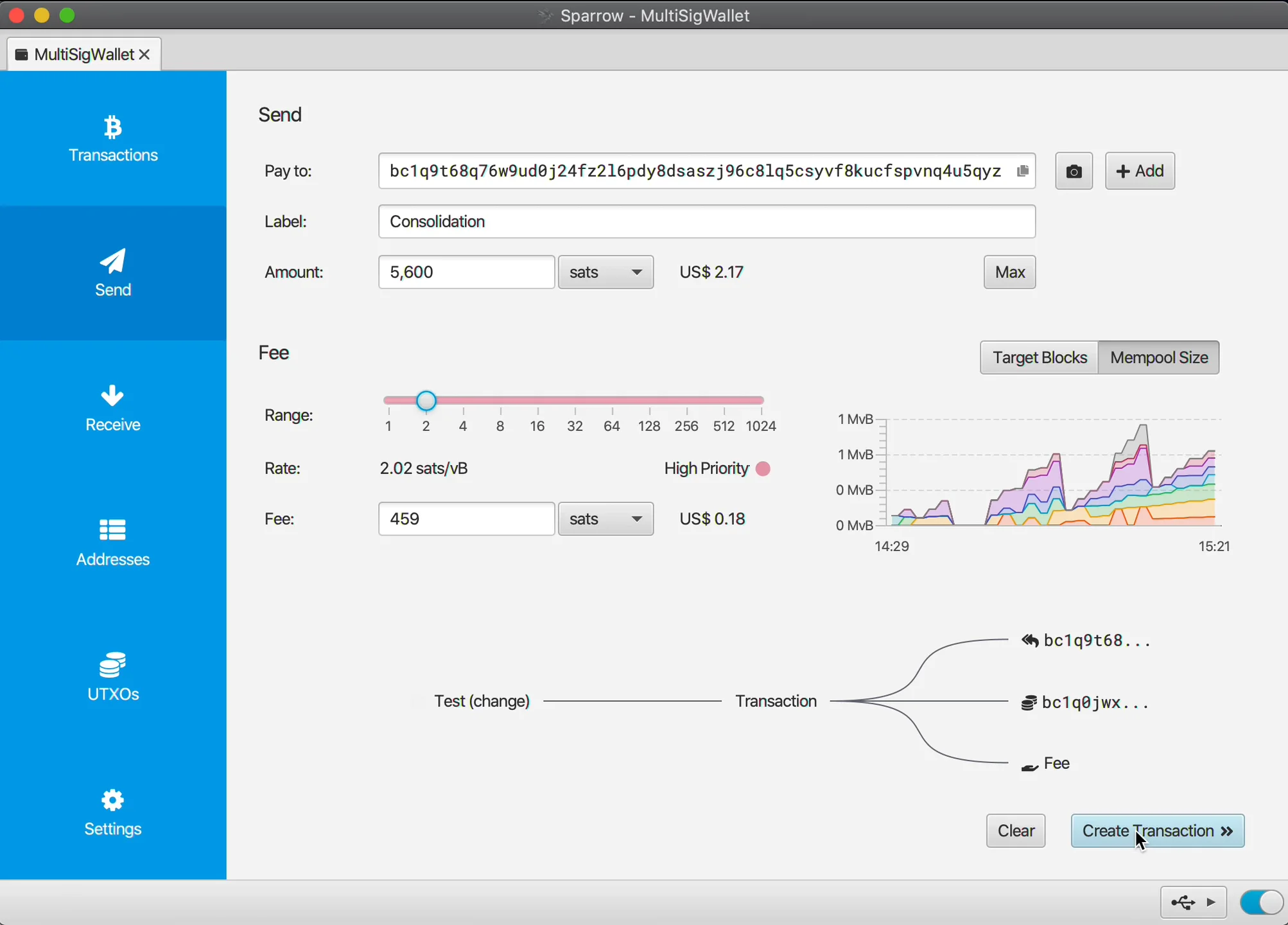Open the Addresses list icon
Screen dimensions: 1288x925
click(112, 530)
